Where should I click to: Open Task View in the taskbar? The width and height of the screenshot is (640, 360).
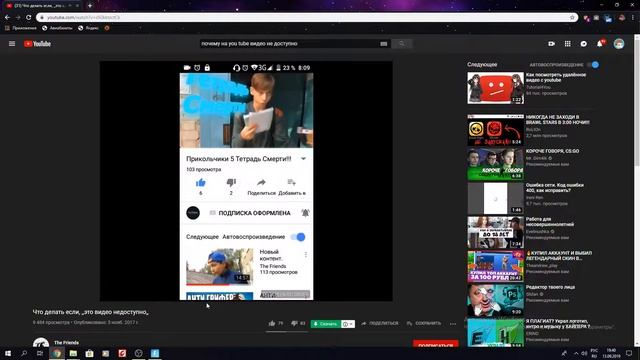point(40,353)
